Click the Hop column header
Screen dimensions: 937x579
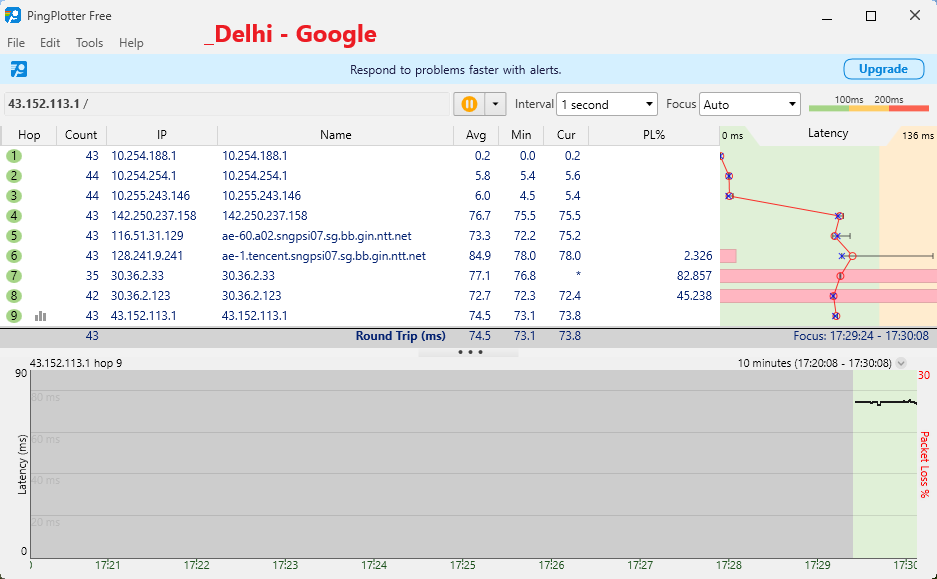29,135
